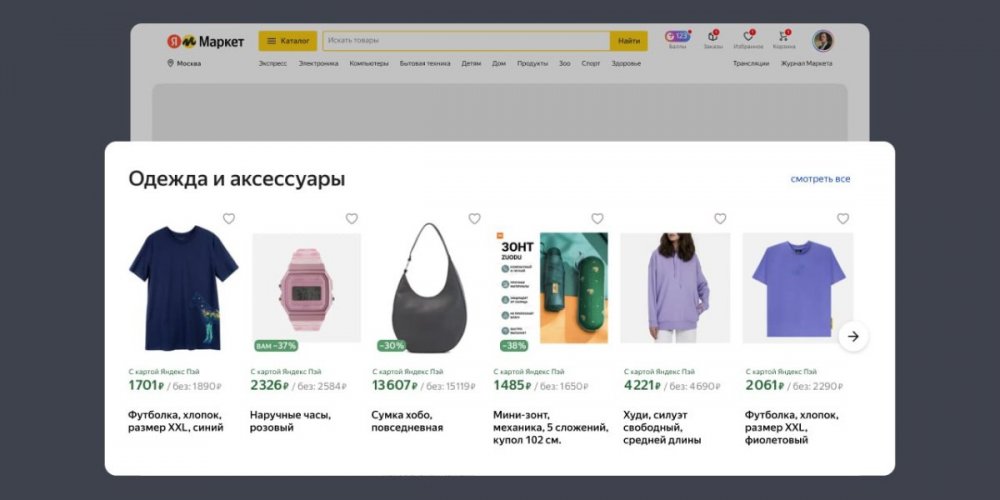
Task: Add the blue t-shirt to favorites
Action: [x=228, y=219]
